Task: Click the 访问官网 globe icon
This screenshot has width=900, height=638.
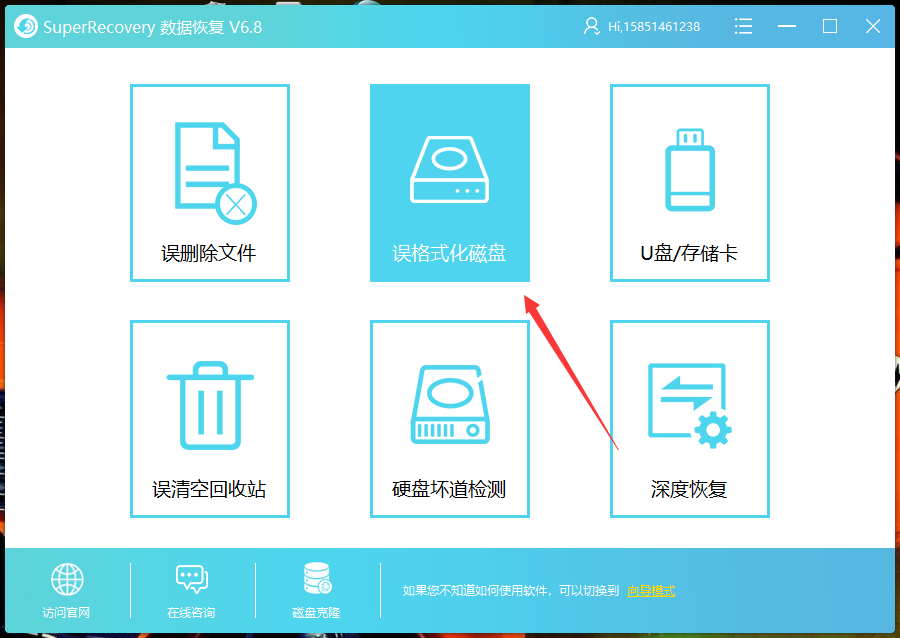Action: click(x=67, y=579)
